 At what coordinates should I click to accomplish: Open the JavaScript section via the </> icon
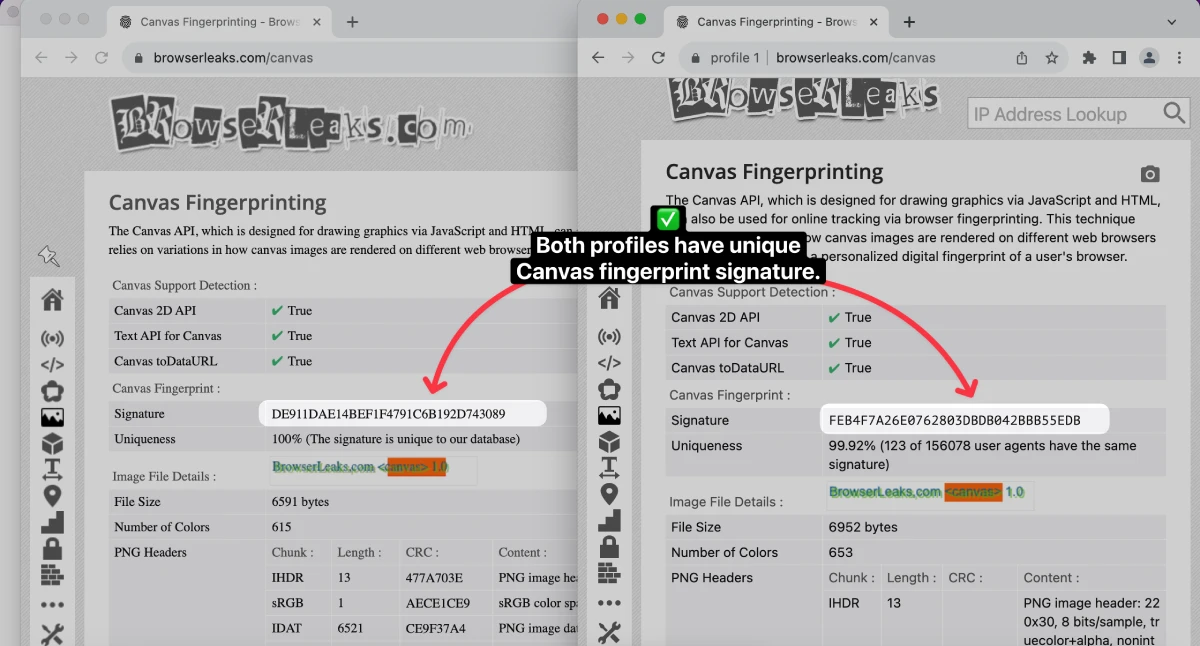tap(610, 363)
